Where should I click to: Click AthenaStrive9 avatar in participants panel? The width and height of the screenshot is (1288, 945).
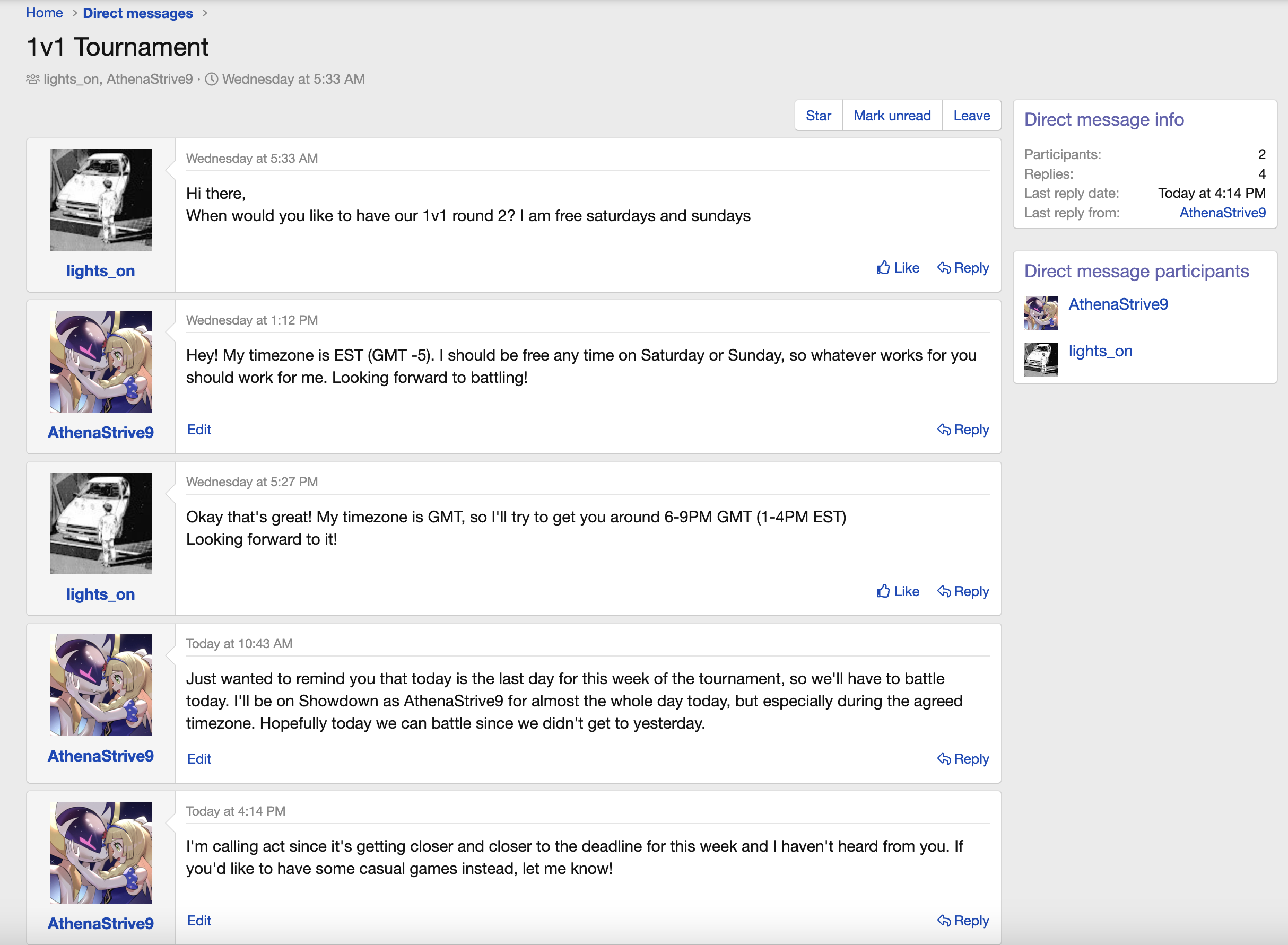[x=1041, y=312]
